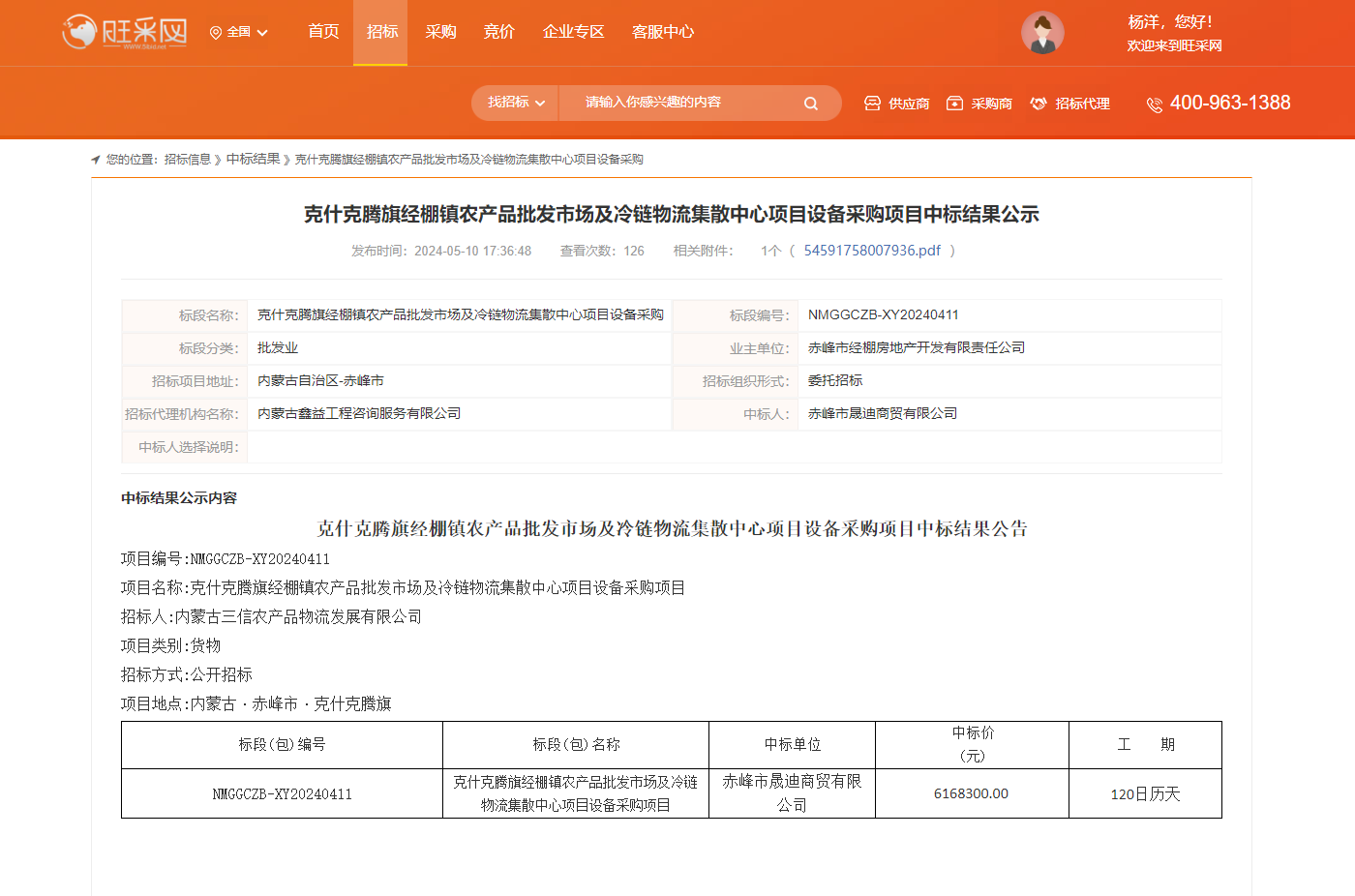Click the 供应商 supplier icon
The width and height of the screenshot is (1355, 896).
tap(872, 104)
